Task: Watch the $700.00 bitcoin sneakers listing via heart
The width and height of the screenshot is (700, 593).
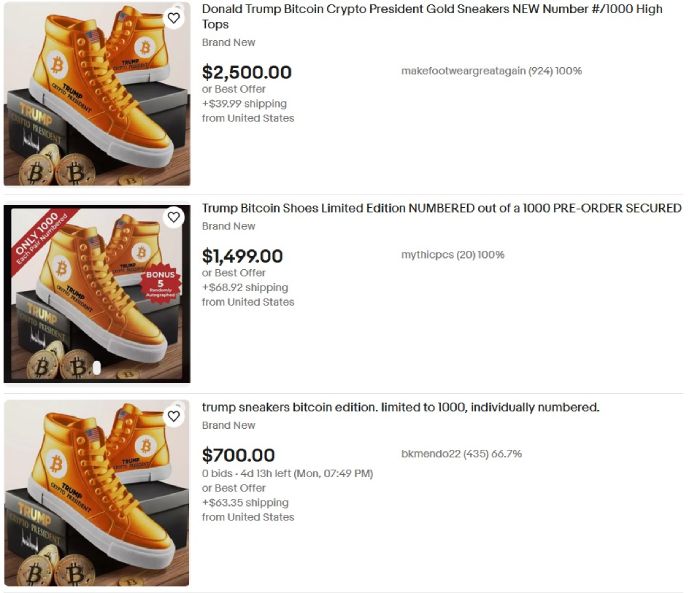Action: point(174,416)
